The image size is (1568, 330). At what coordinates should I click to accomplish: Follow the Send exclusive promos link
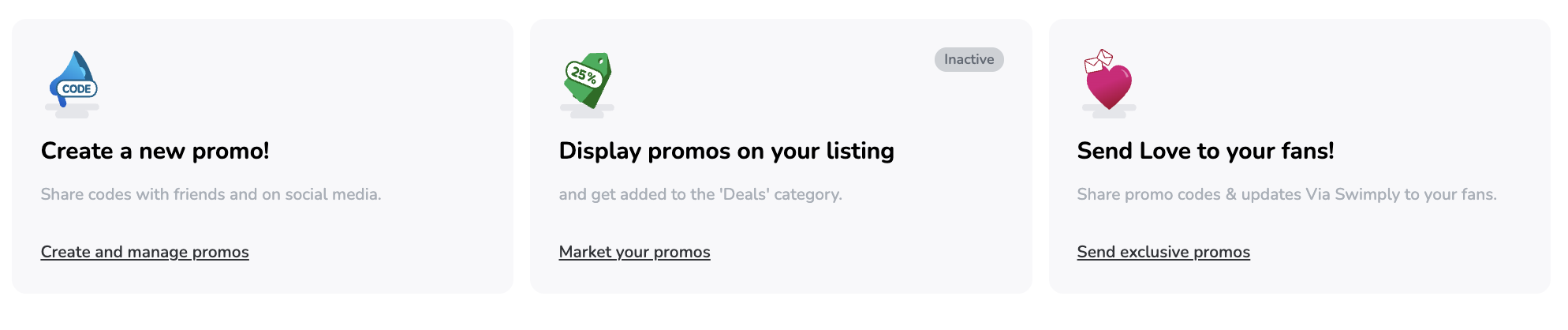[x=1163, y=252]
